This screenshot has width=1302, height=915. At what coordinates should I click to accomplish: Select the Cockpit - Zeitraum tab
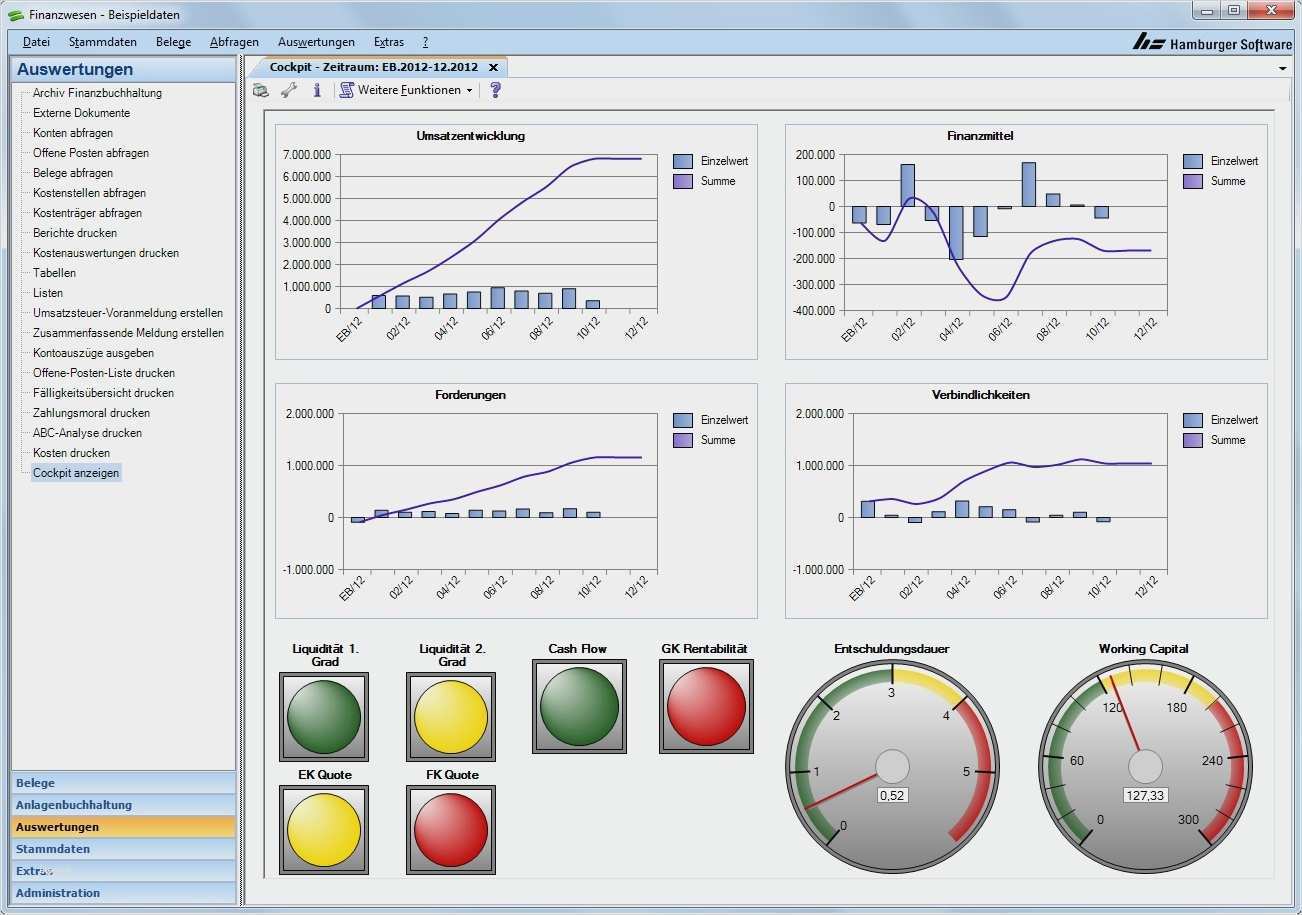click(374, 67)
